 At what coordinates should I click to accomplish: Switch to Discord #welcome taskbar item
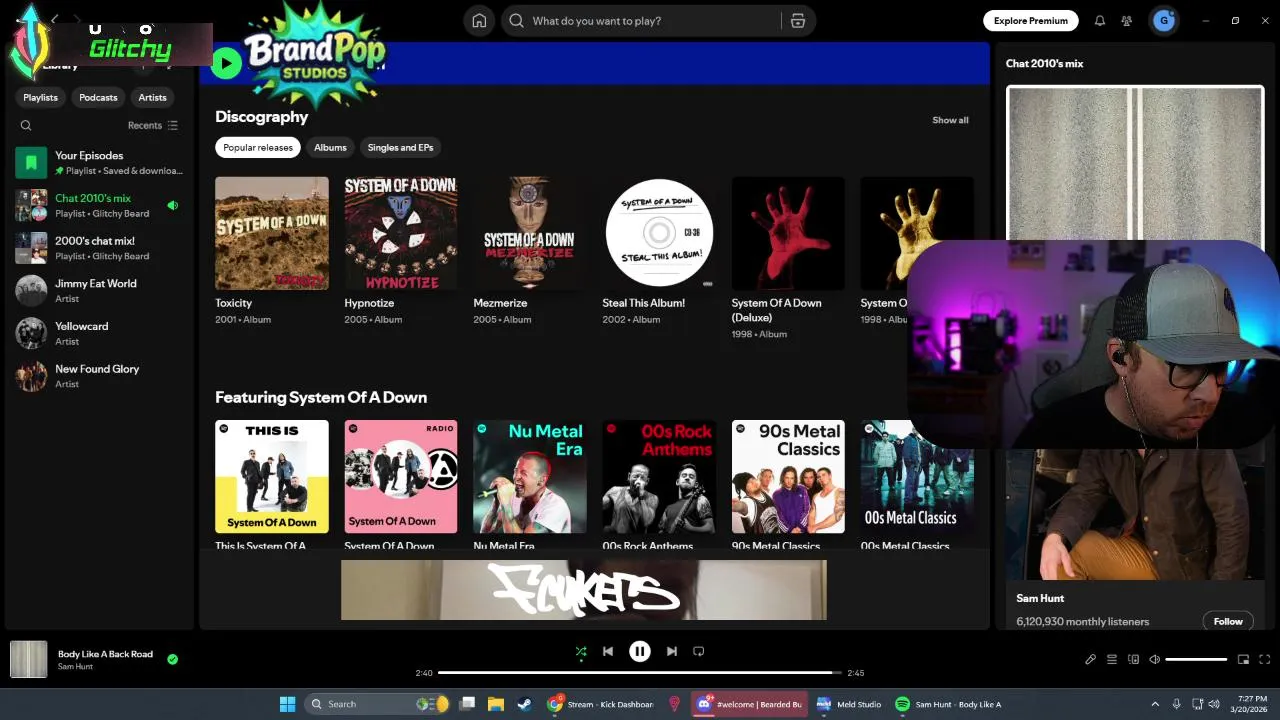click(x=750, y=704)
